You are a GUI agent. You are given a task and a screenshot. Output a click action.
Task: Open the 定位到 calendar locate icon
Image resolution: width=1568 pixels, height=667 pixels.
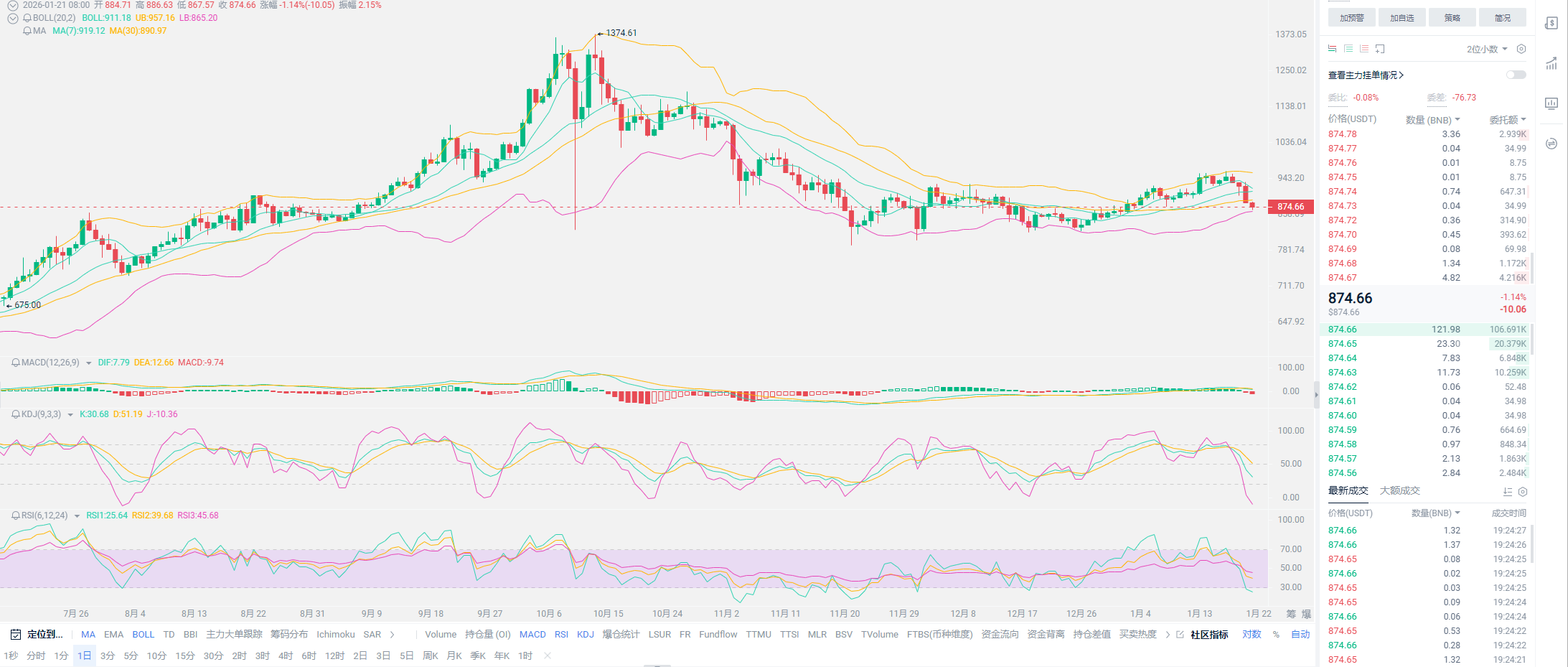point(16,635)
